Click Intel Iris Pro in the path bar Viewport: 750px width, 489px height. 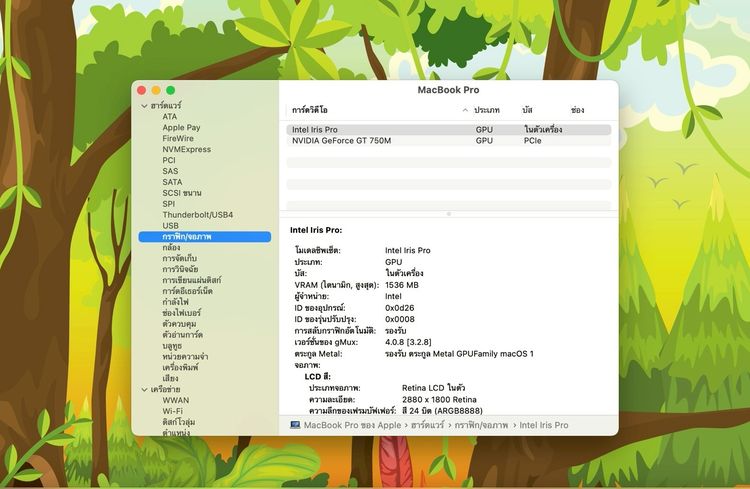pyautogui.click(x=544, y=425)
